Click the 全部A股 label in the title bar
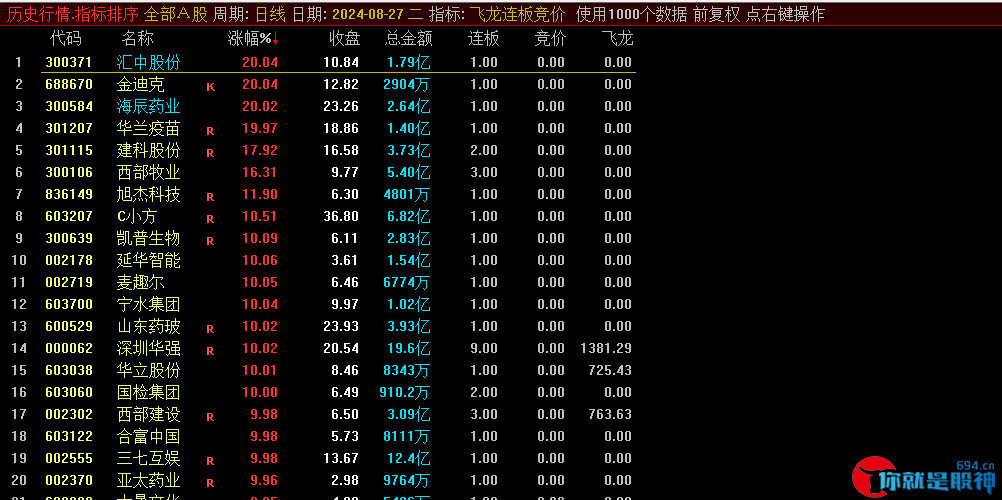1002x500 pixels. click(x=176, y=14)
